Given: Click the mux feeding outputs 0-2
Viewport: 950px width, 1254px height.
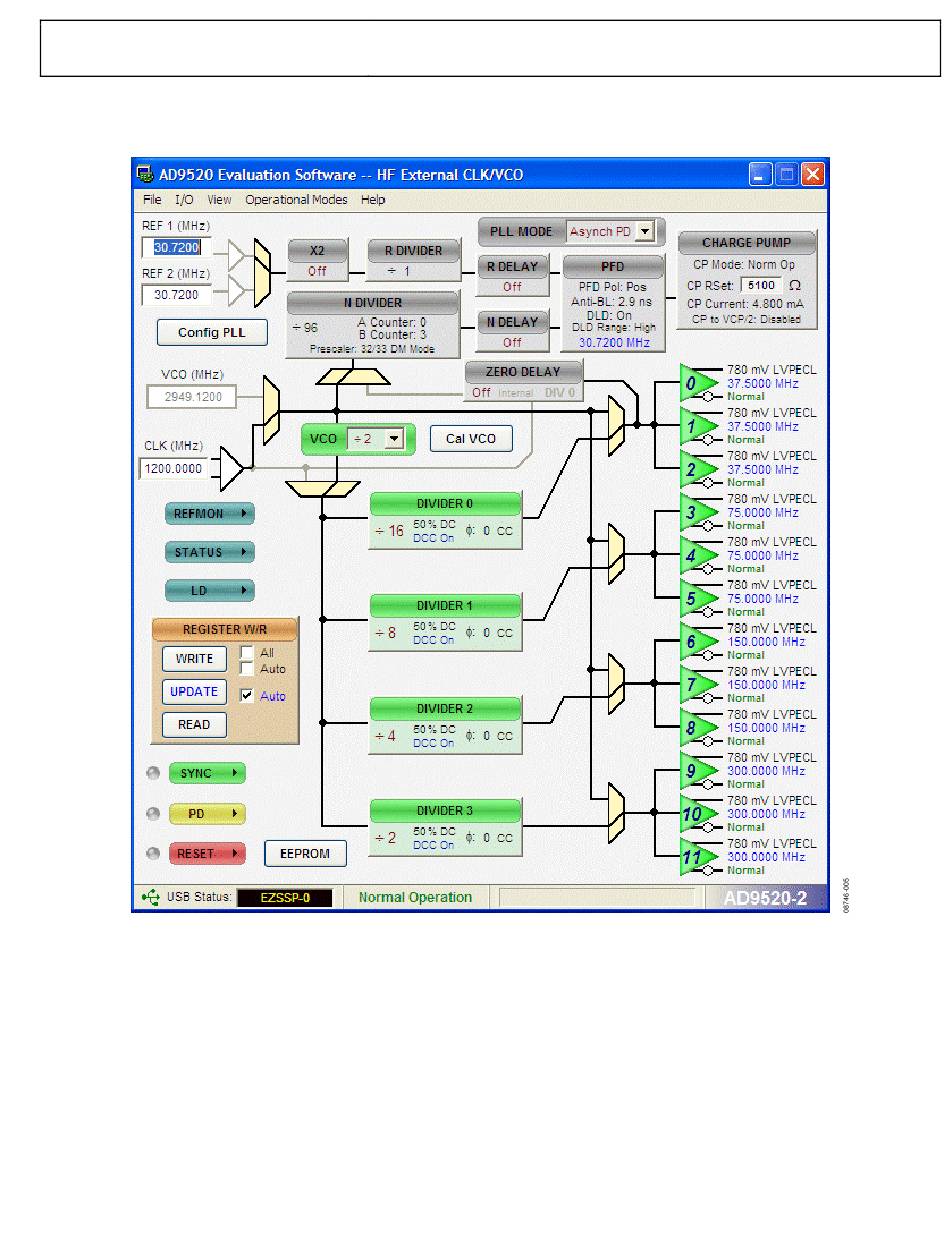Looking at the screenshot, I should [616, 424].
